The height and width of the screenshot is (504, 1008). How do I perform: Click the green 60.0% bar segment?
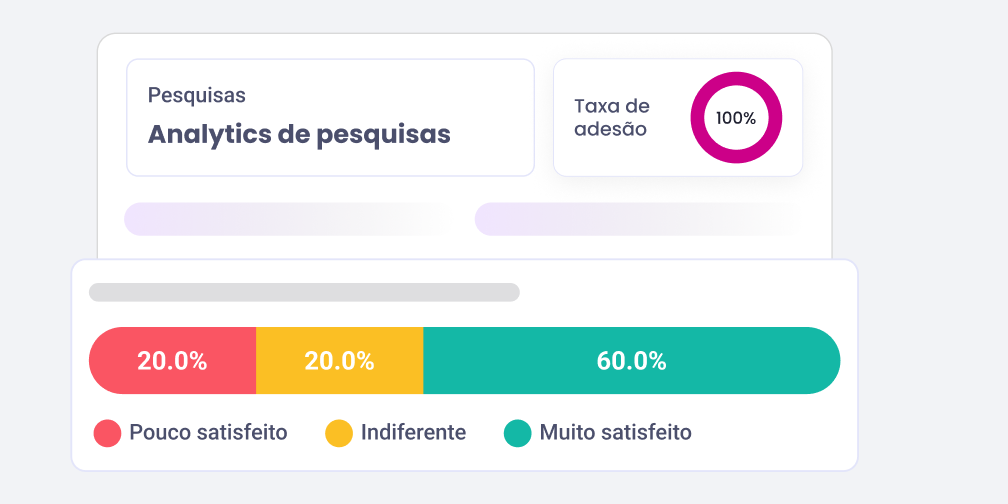tap(631, 361)
